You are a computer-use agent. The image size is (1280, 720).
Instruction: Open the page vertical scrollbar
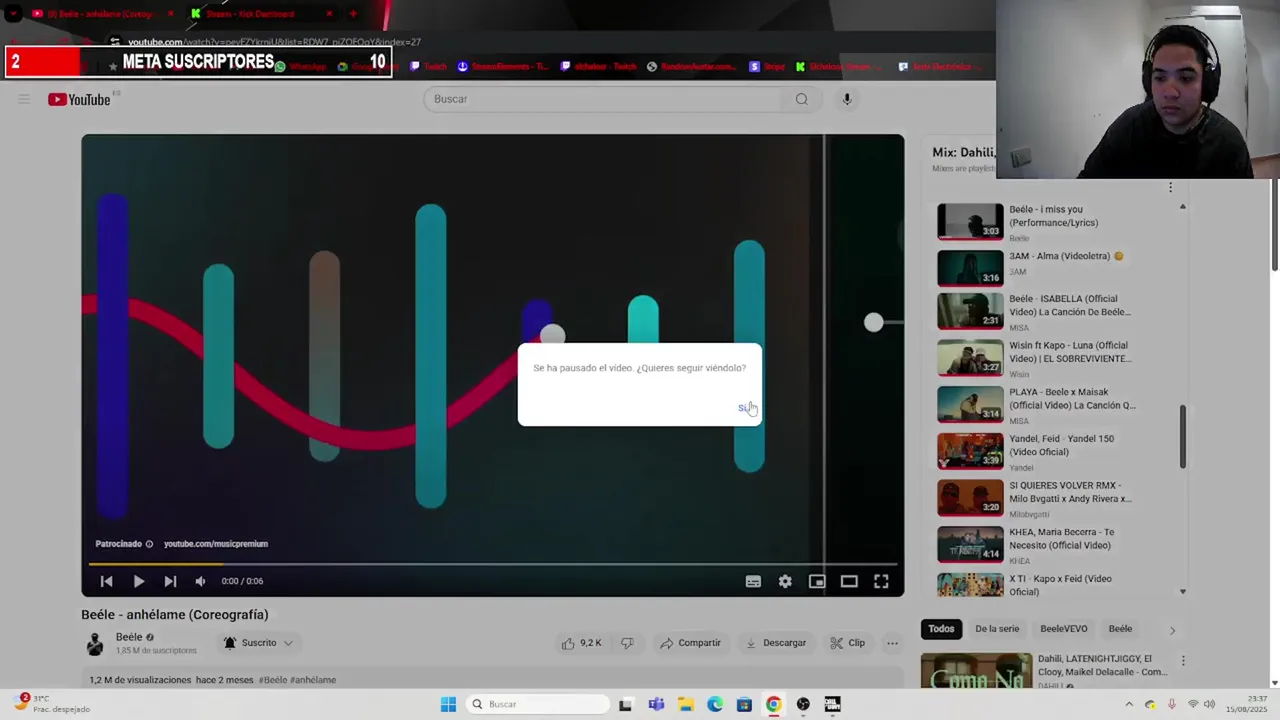[x=1274, y=225]
